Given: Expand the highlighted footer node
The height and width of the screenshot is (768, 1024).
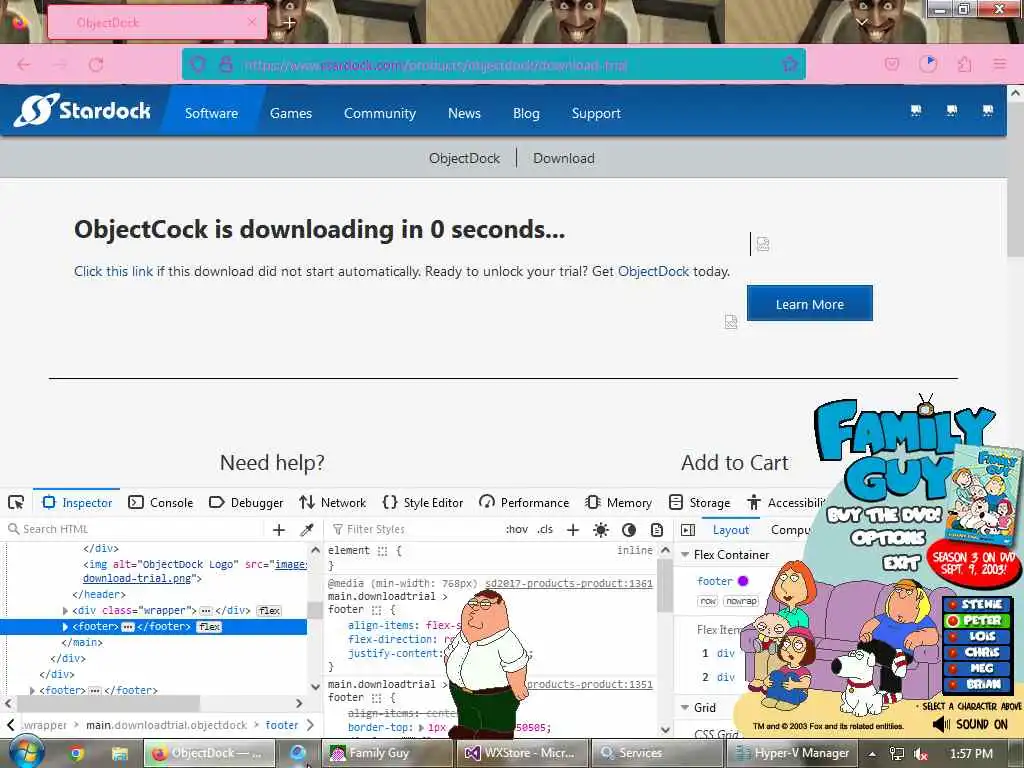Looking at the screenshot, I should pyautogui.click(x=65, y=626).
